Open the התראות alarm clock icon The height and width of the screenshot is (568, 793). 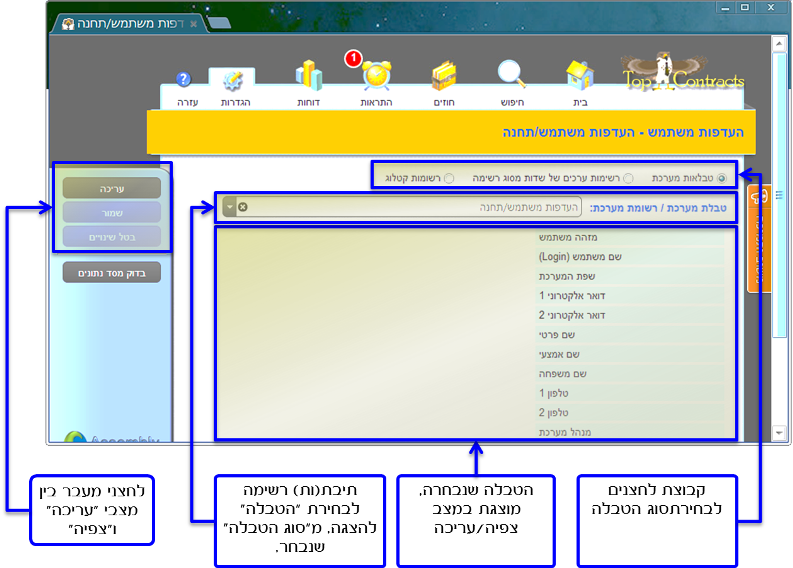click(377, 76)
